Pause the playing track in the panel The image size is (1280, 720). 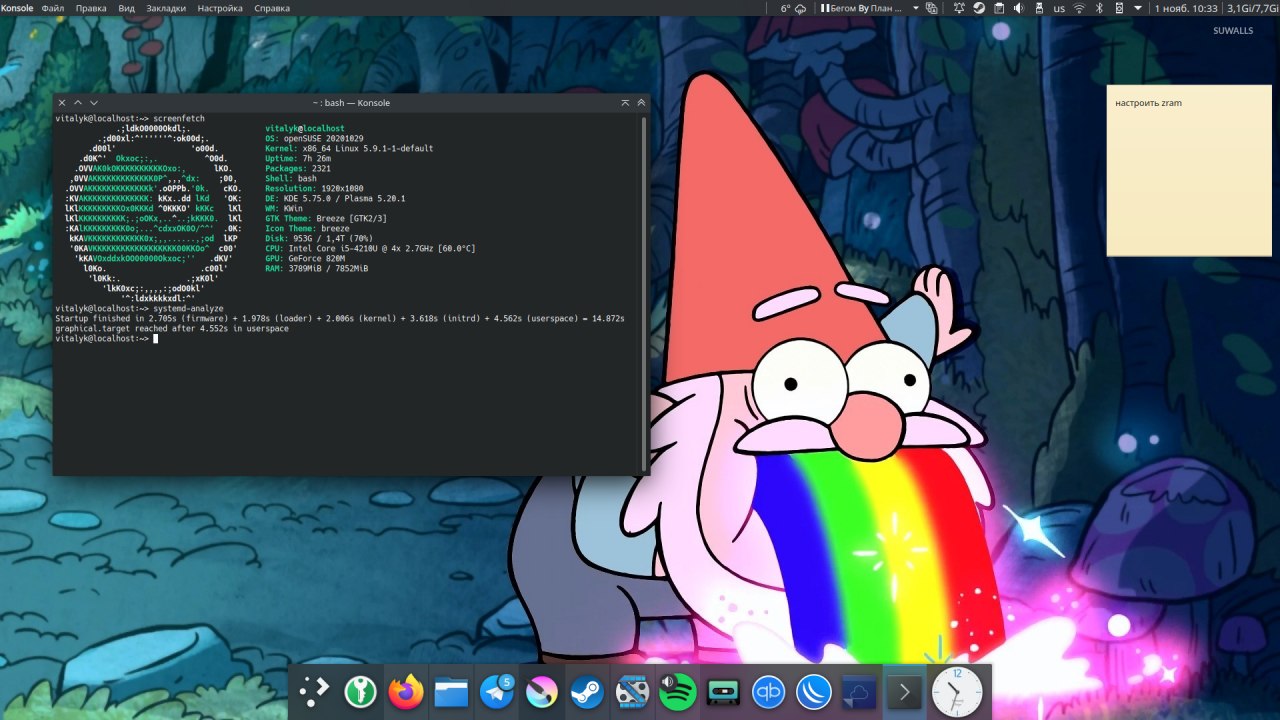(825, 8)
